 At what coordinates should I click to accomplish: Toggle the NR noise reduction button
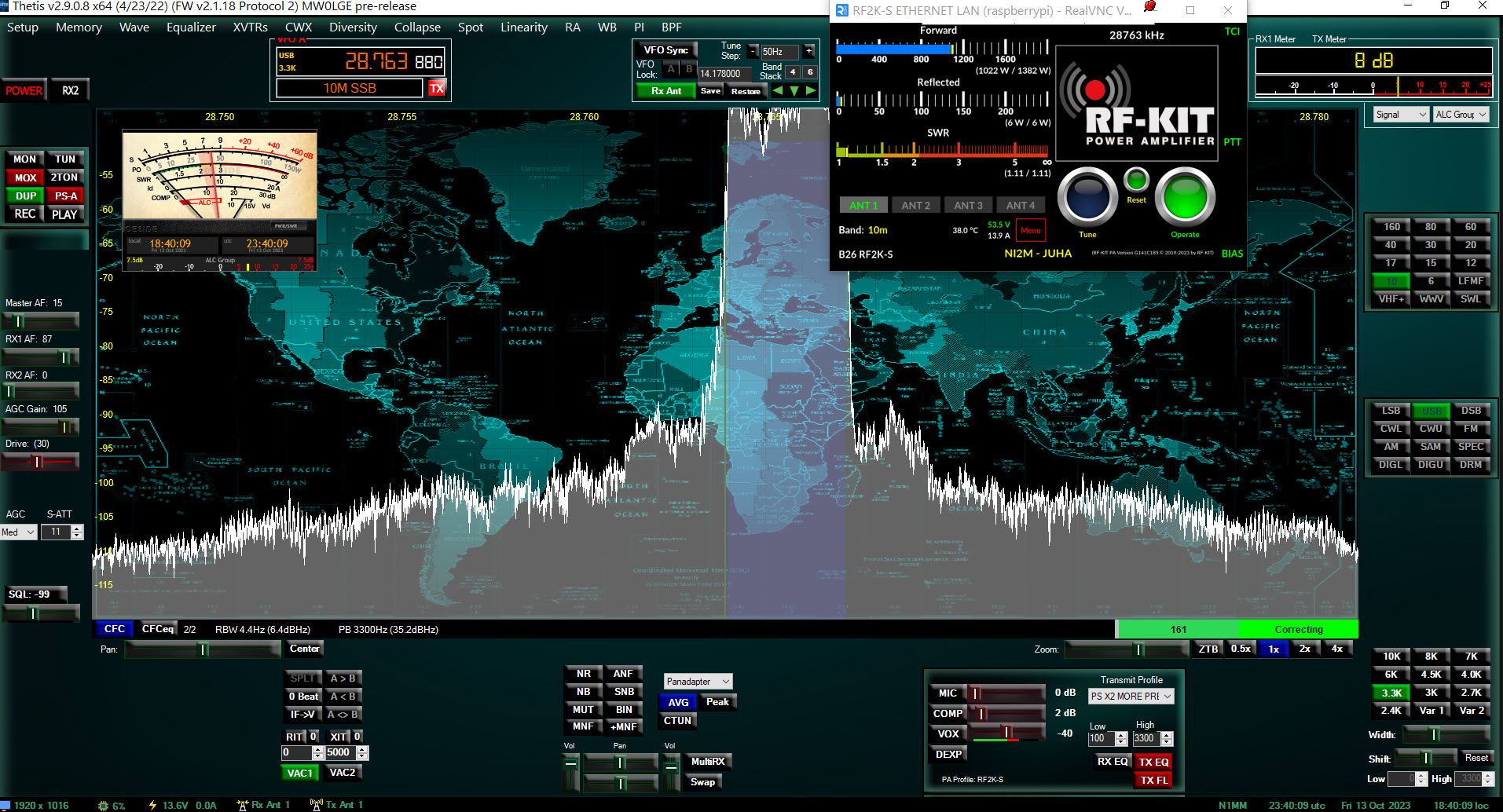(x=583, y=674)
